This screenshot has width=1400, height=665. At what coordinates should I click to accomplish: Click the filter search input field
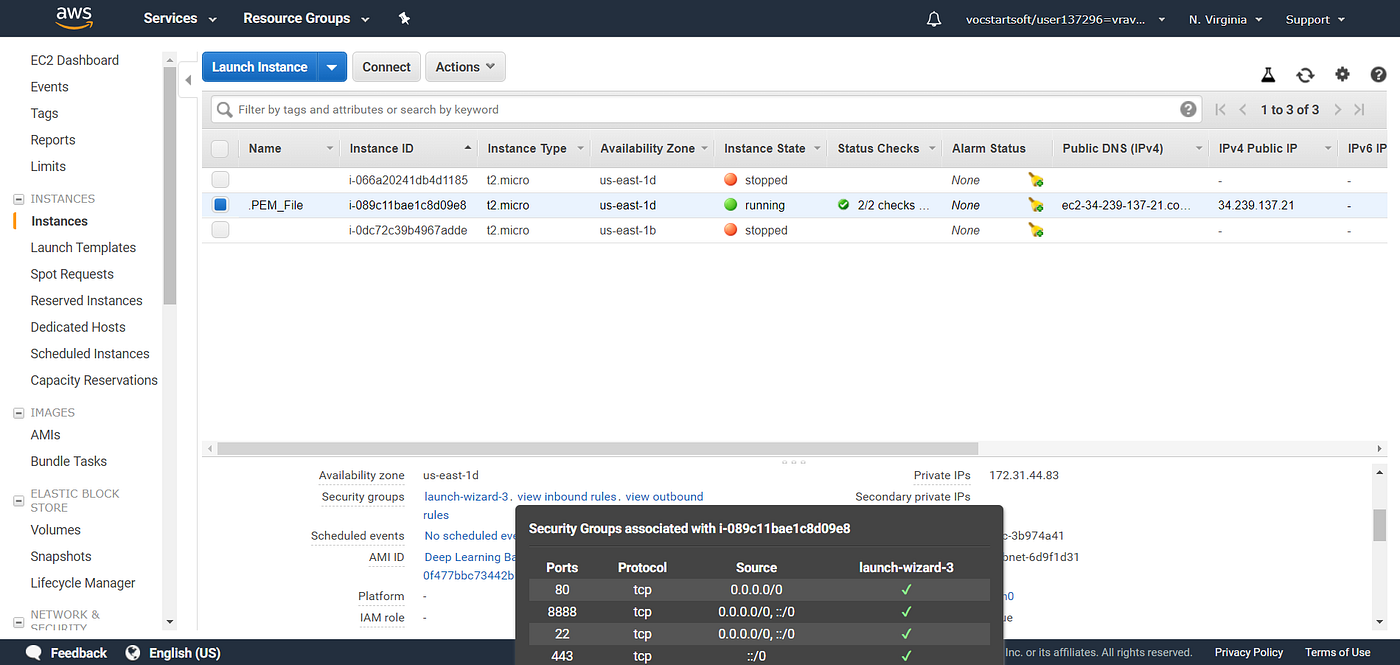click(x=600, y=109)
